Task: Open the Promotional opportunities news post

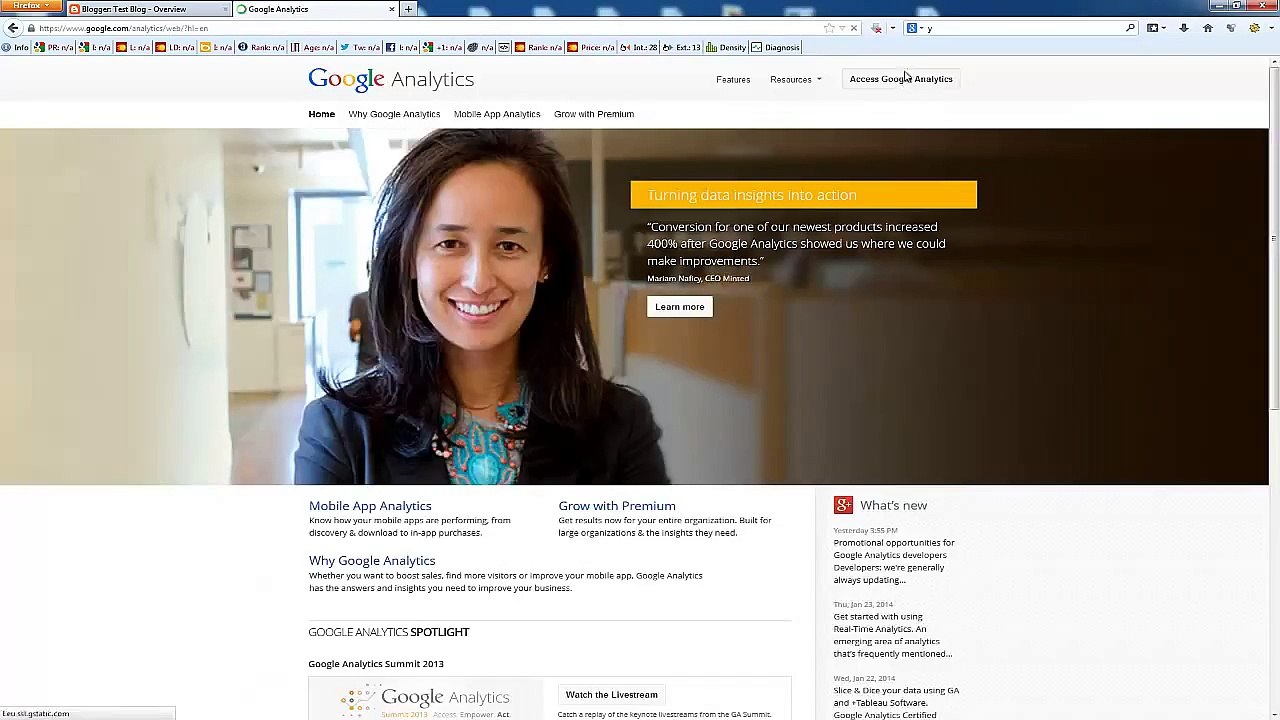Action: [894, 561]
